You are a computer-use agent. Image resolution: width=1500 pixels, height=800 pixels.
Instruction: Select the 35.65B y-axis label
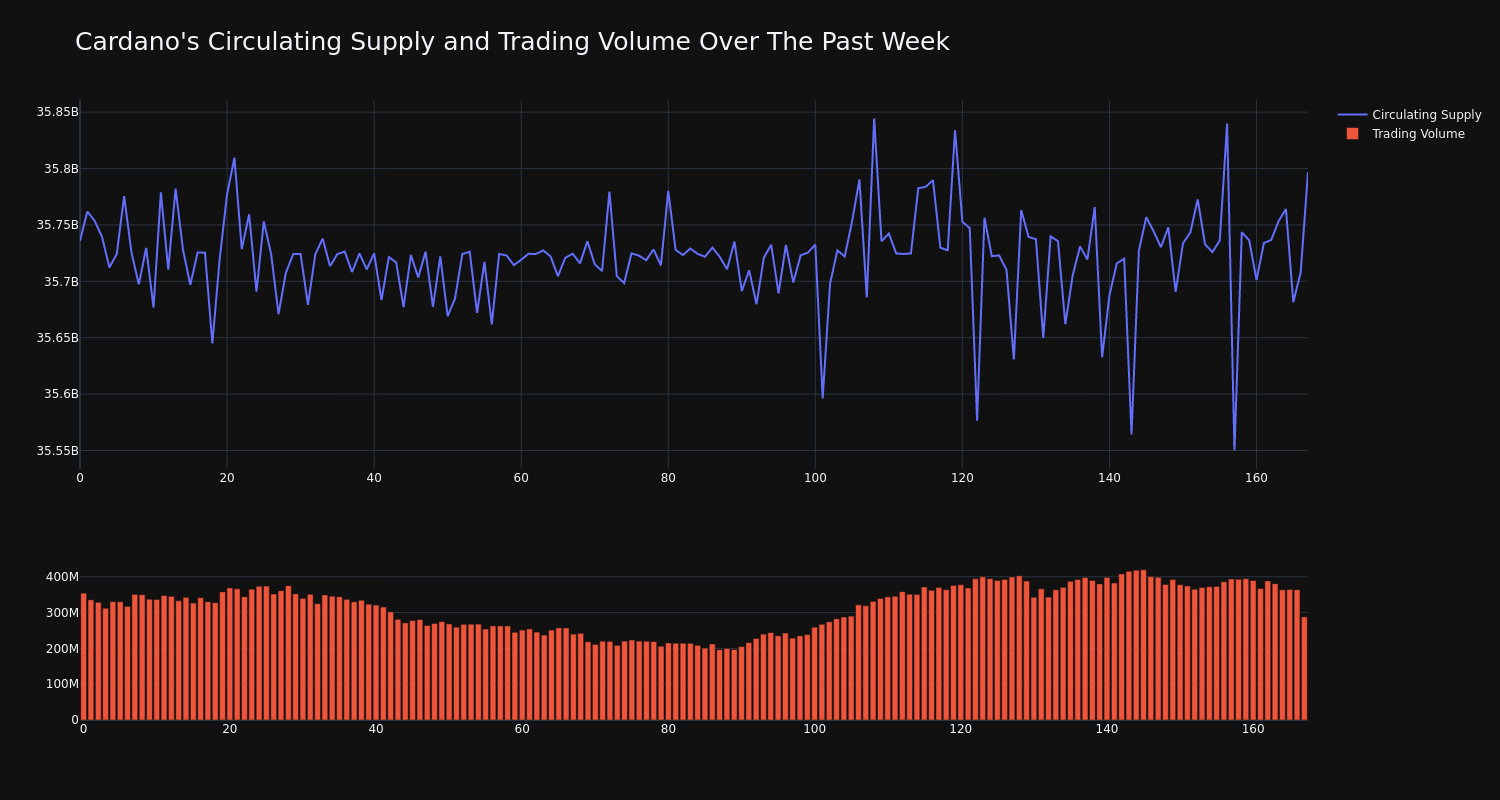click(57, 338)
